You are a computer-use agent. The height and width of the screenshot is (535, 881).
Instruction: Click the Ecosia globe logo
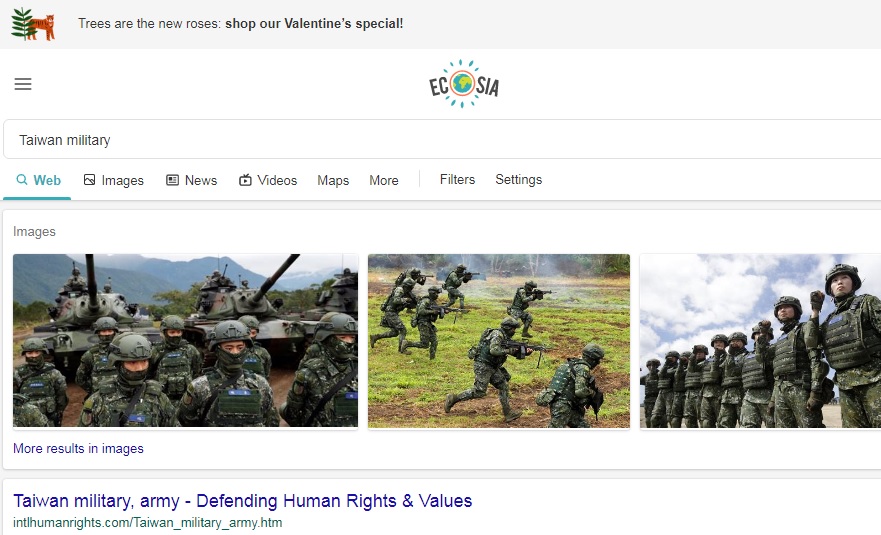pyautogui.click(x=464, y=84)
